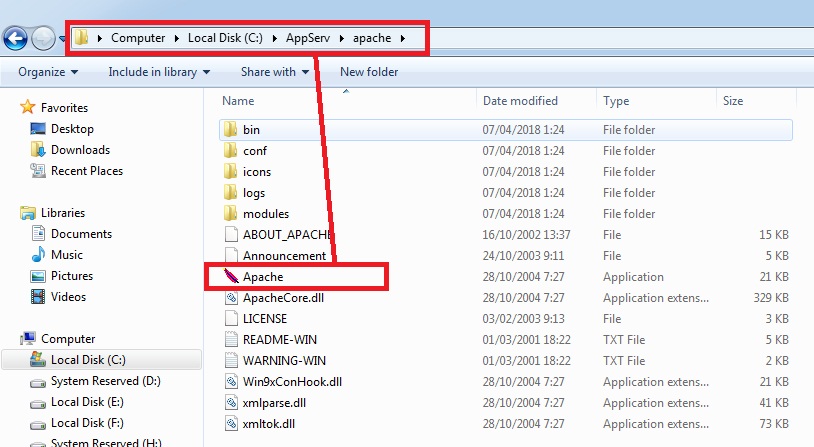Click the Recent Places icon in Favorites
Image resolution: width=814 pixels, height=447 pixels.
38,171
